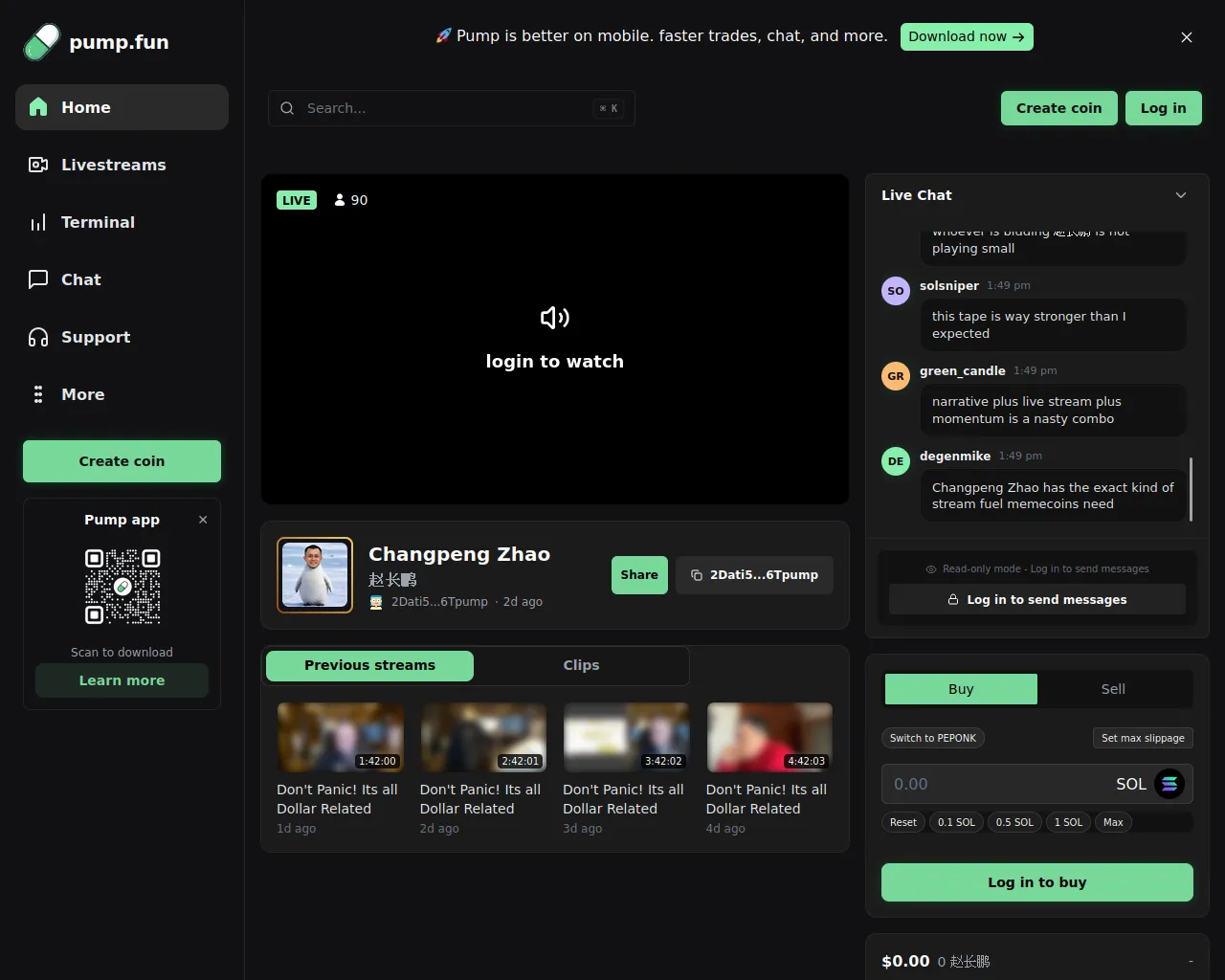Click the pump.fun pill logo
1225x980 pixels.
click(x=41, y=42)
